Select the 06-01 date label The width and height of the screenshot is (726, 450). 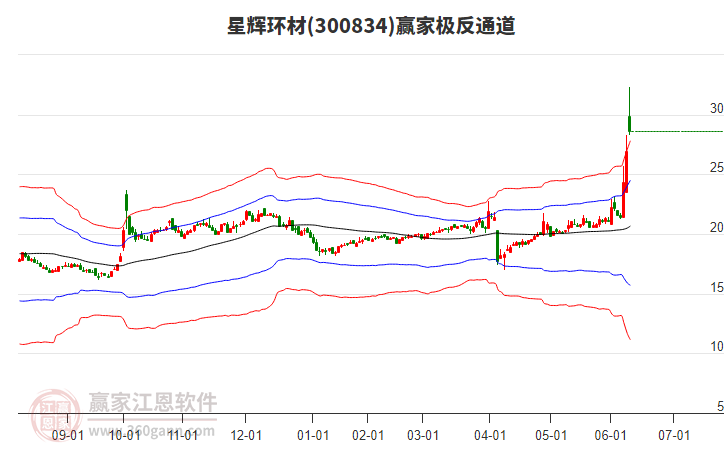tap(610, 436)
